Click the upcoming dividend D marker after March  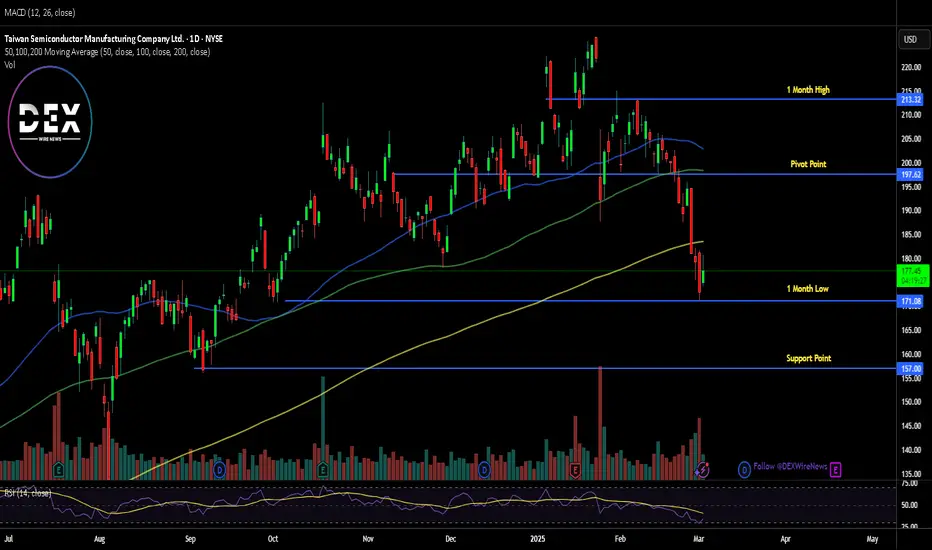pos(744,470)
